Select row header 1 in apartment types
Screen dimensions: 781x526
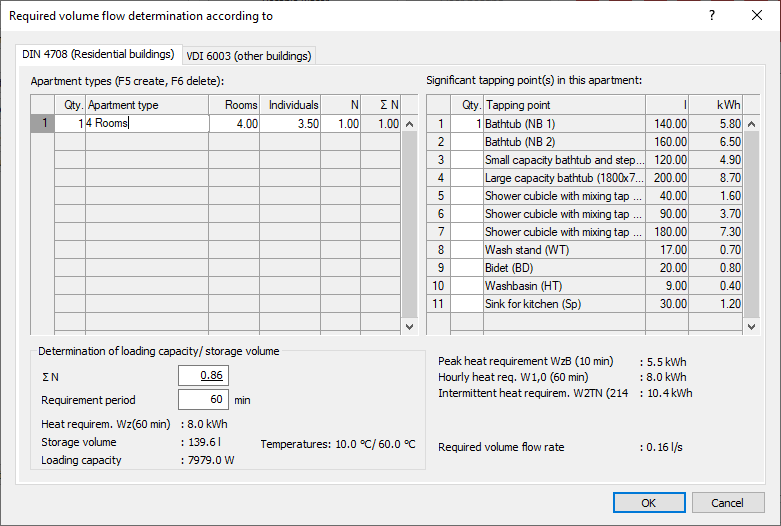click(43, 123)
